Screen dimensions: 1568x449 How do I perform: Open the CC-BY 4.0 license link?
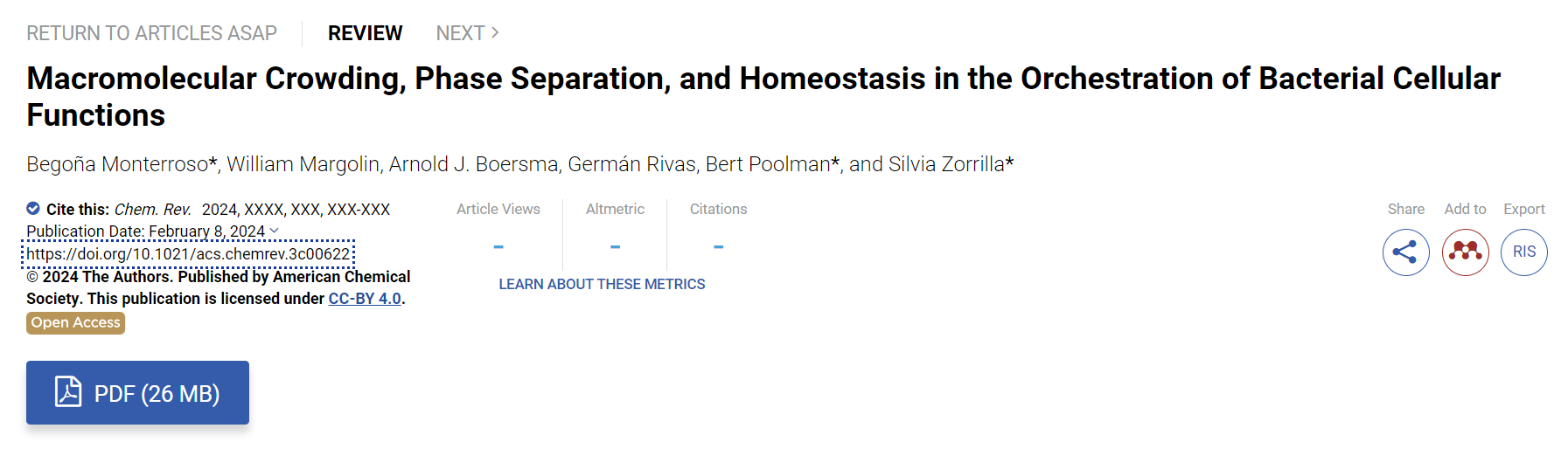pos(365,299)
